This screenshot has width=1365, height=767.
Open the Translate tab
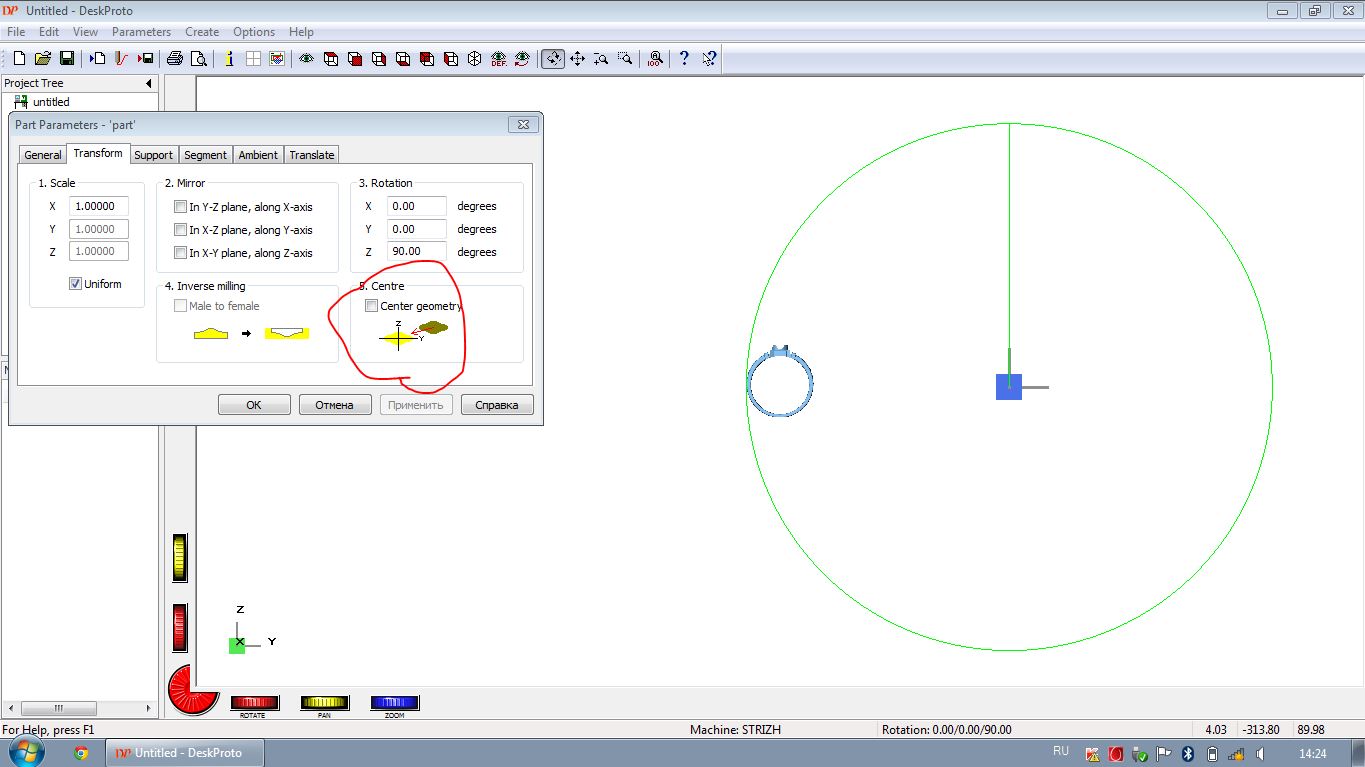(311, 155)
